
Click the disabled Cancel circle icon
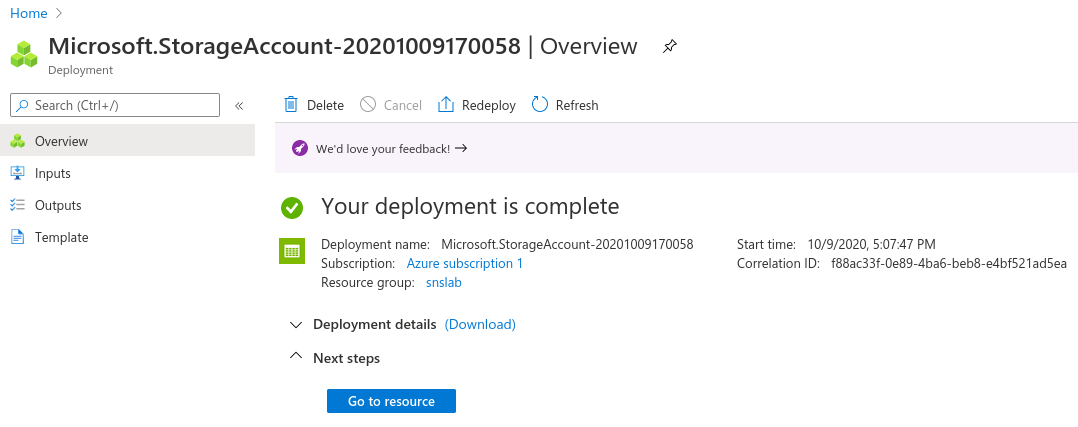click(368, 105)
